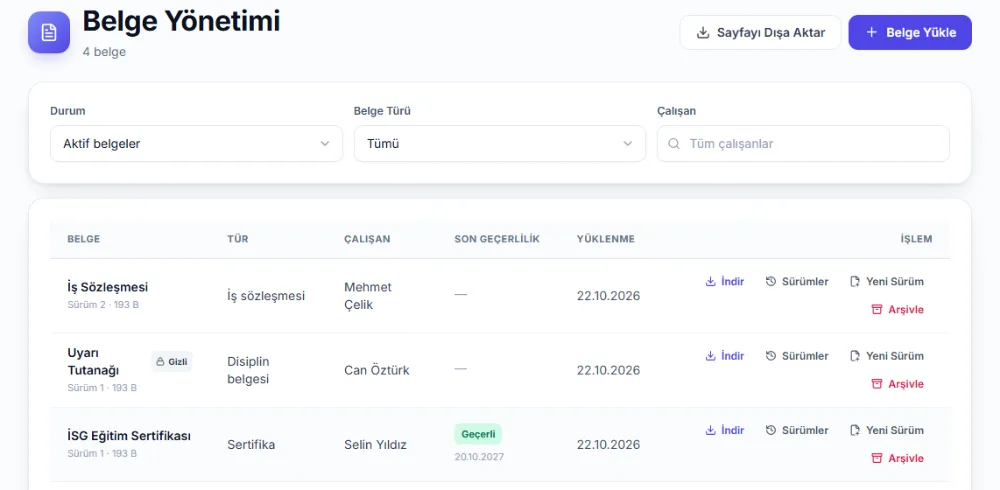Click Yeni Sürüm for Uyarı Tutanağı
This screenshot has width=1000, height=490.
[887, 356]
